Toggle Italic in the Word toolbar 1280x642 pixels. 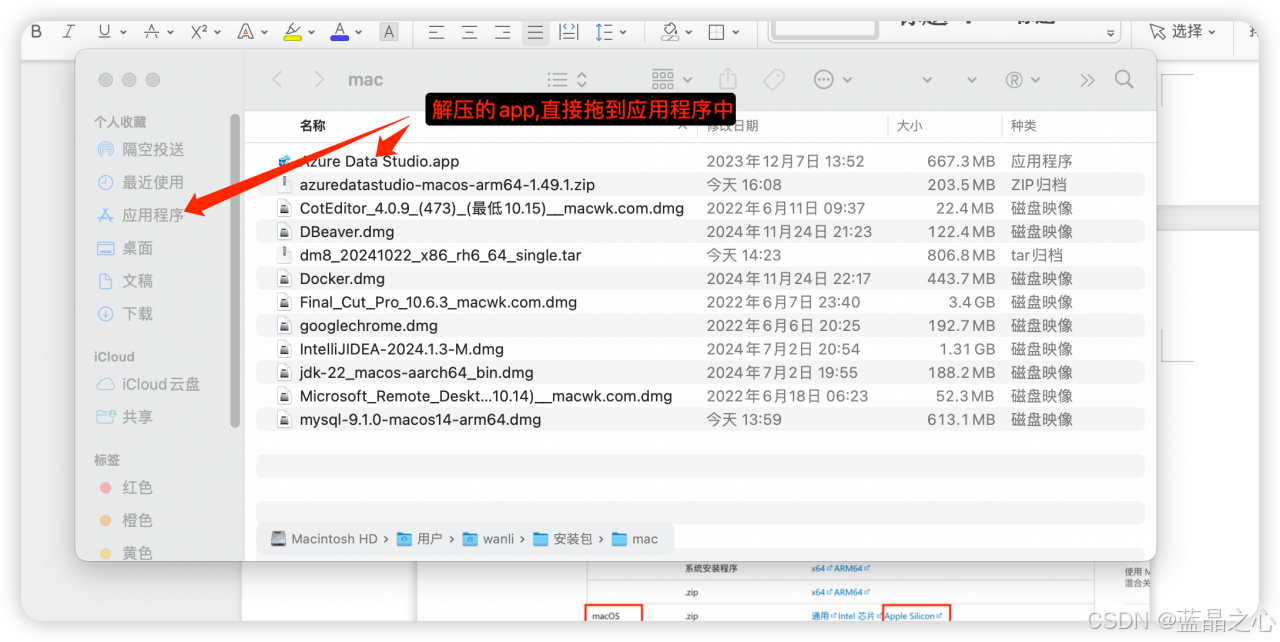[x=69, y=31]
